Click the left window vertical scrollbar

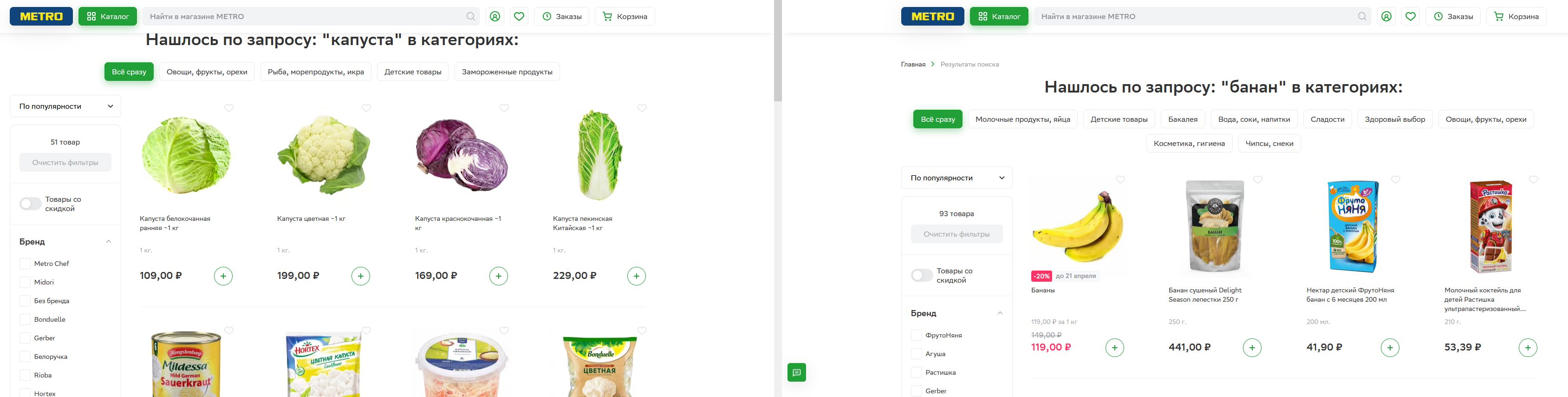777,51
